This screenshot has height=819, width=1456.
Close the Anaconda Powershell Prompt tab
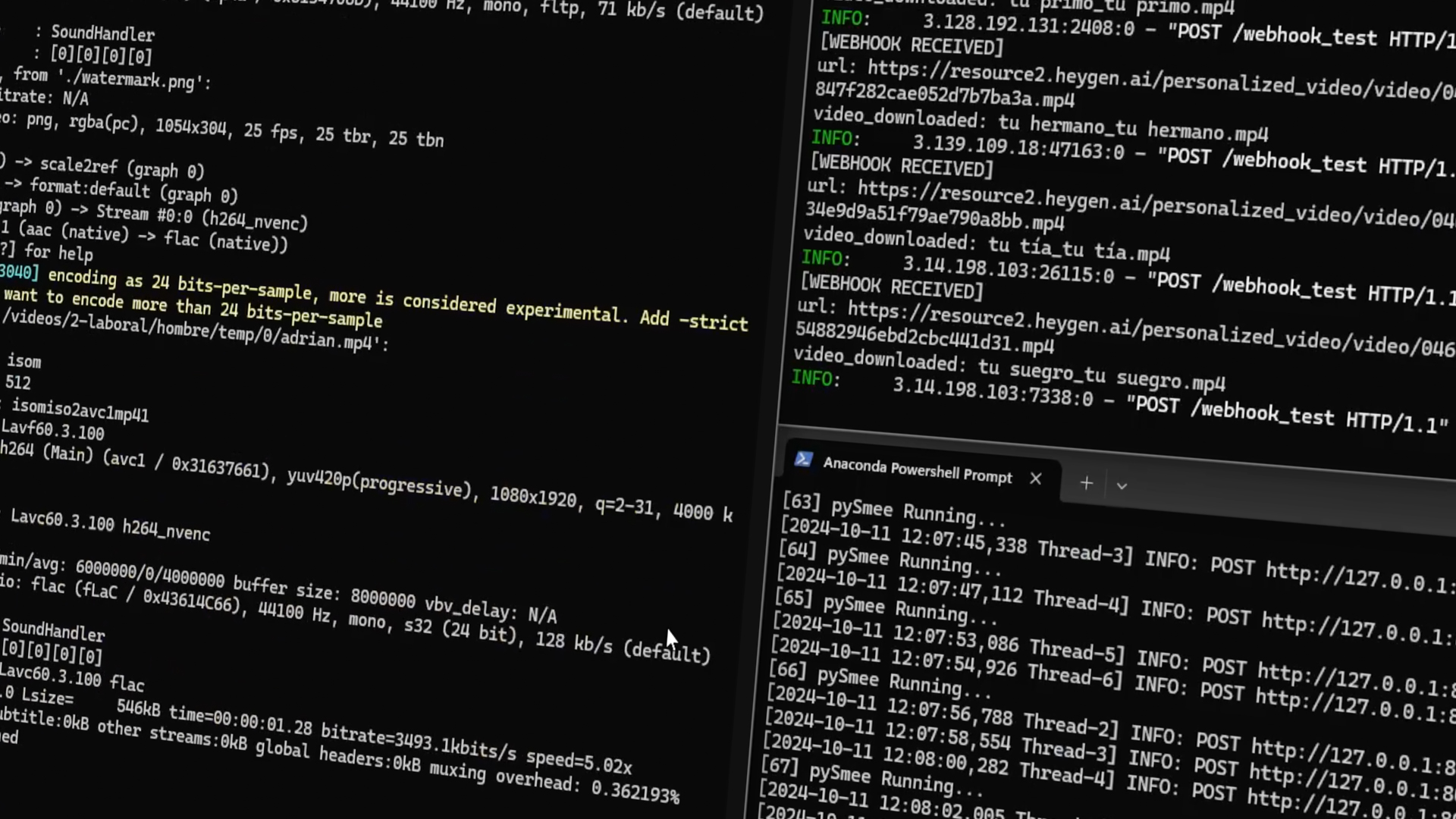1035,479
